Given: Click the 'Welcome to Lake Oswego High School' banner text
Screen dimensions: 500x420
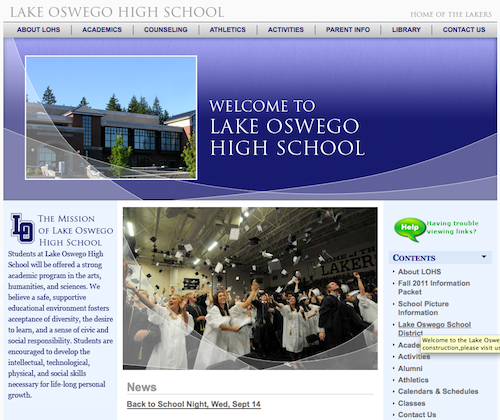Looking at the screenshot, I should (x=287, y=128).
